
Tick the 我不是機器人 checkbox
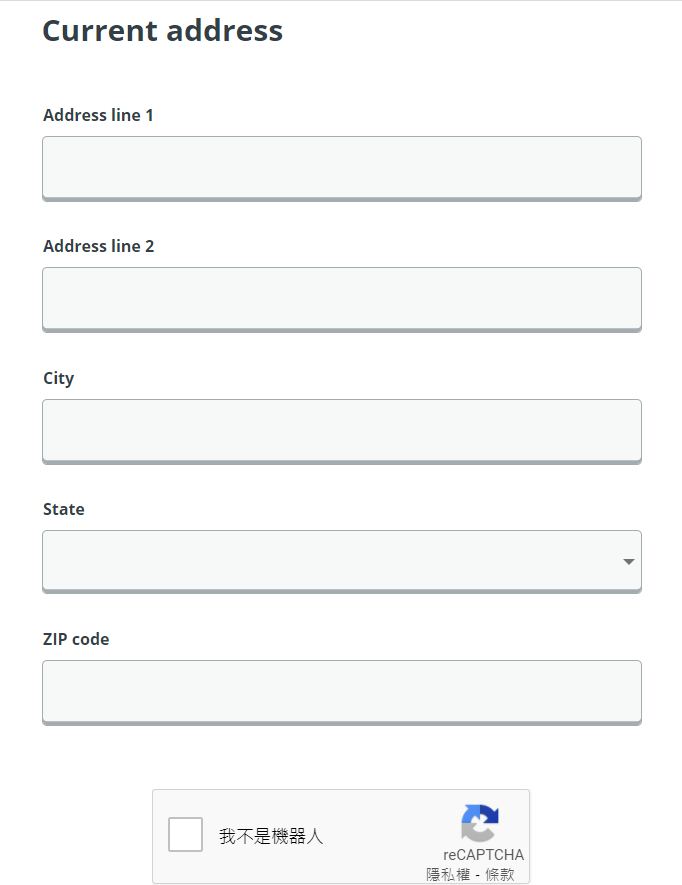(185, 834)
